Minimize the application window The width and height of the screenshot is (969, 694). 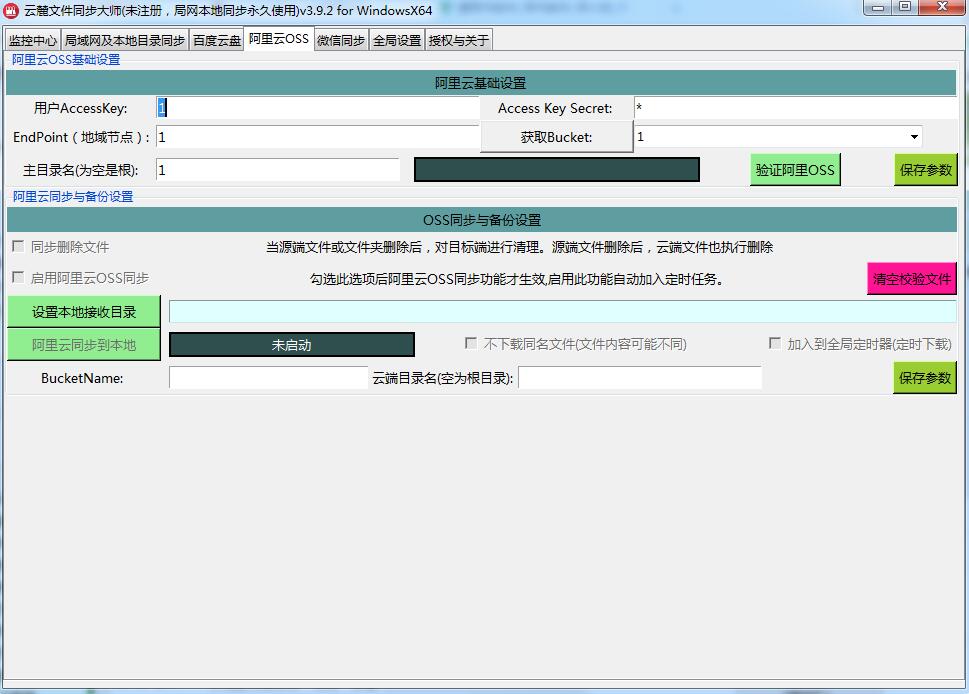click(x=878, y=7)
